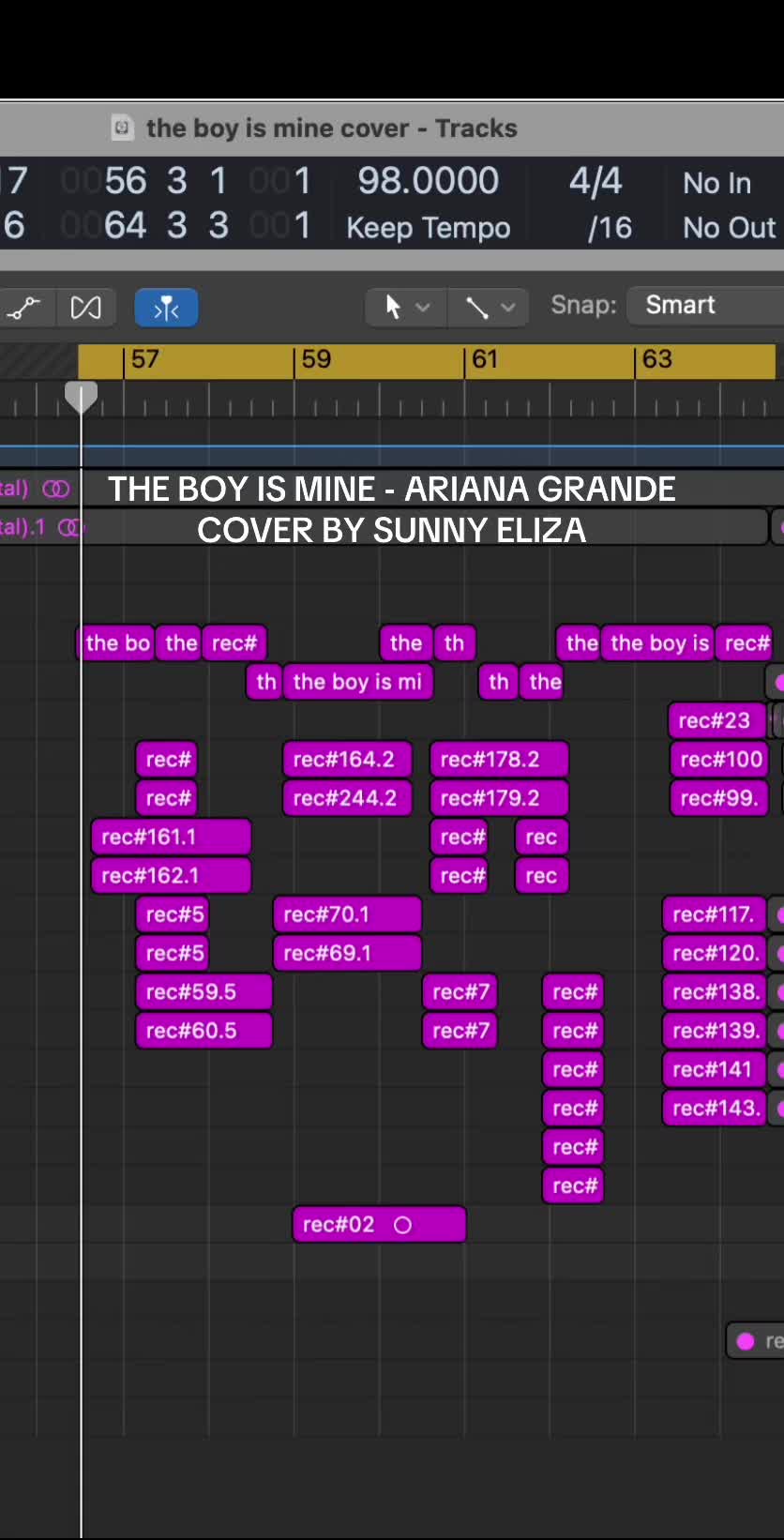Viewport: 784px width, 1540px height.
Task: Click bar 59 in the ruler
Action: click(316, 359)
